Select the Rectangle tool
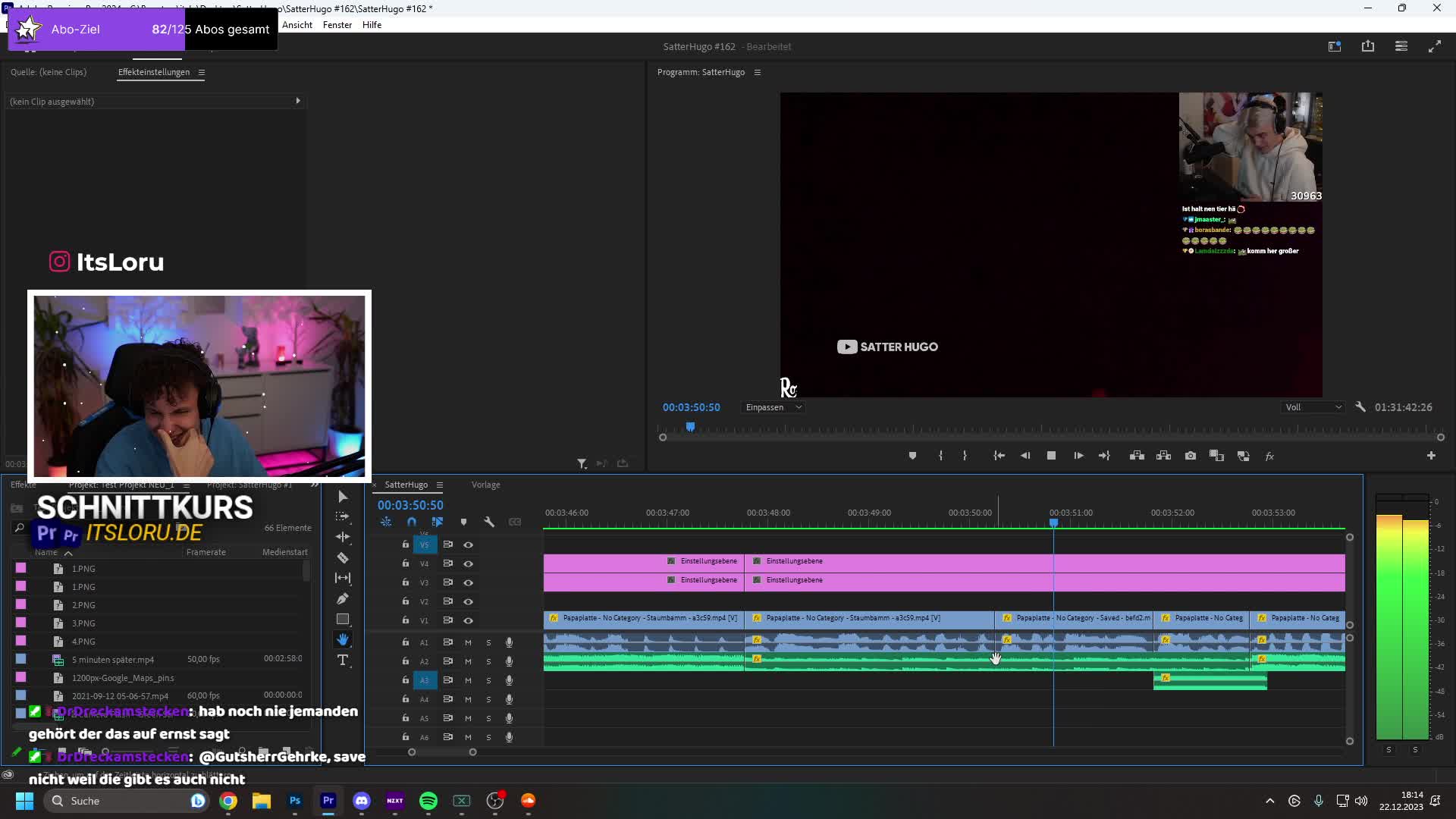The width and height of the screenshot is (1456, 819). point(343,620)
